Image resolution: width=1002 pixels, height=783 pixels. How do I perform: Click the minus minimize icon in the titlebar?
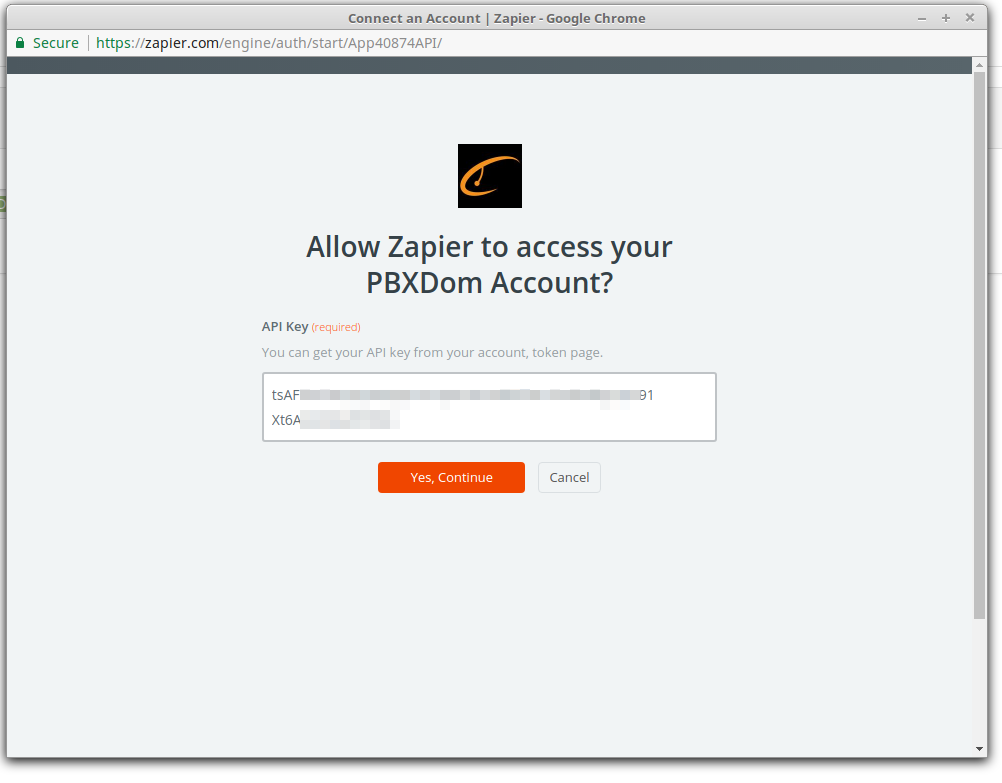tap(920, 17)
